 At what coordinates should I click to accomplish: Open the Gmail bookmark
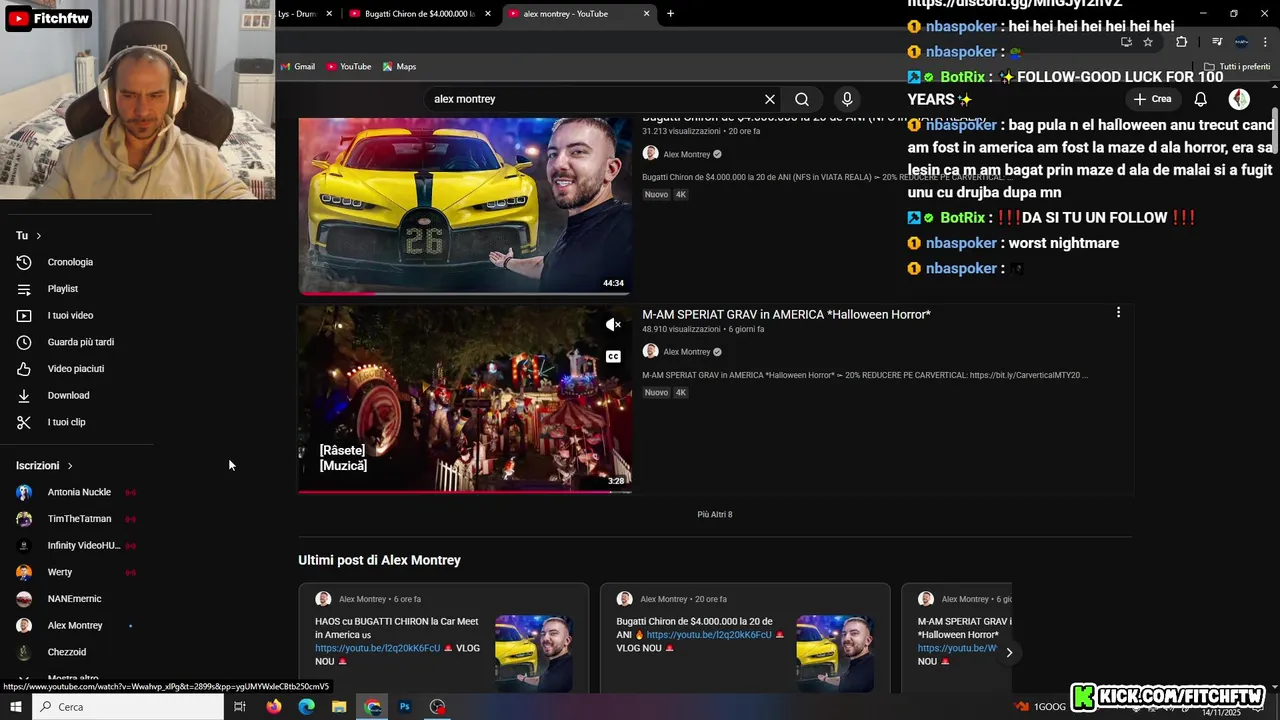tap(298, 67)
